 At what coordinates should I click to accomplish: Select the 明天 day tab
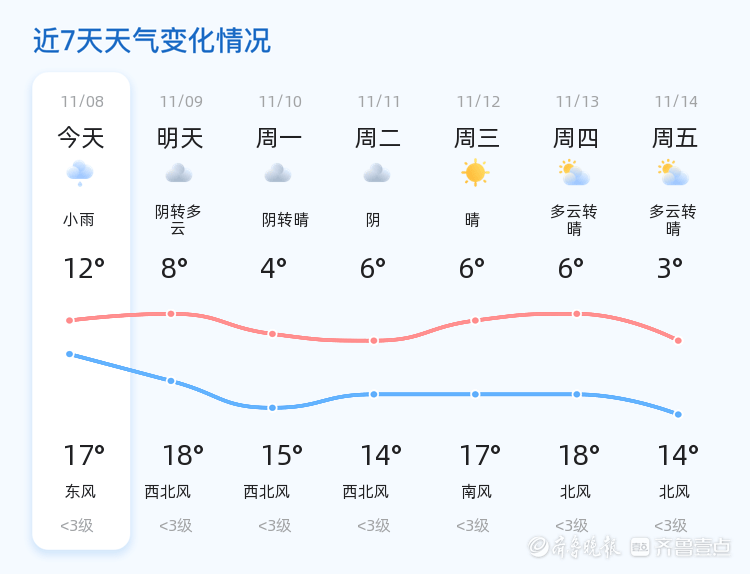(x=180, y=138)
